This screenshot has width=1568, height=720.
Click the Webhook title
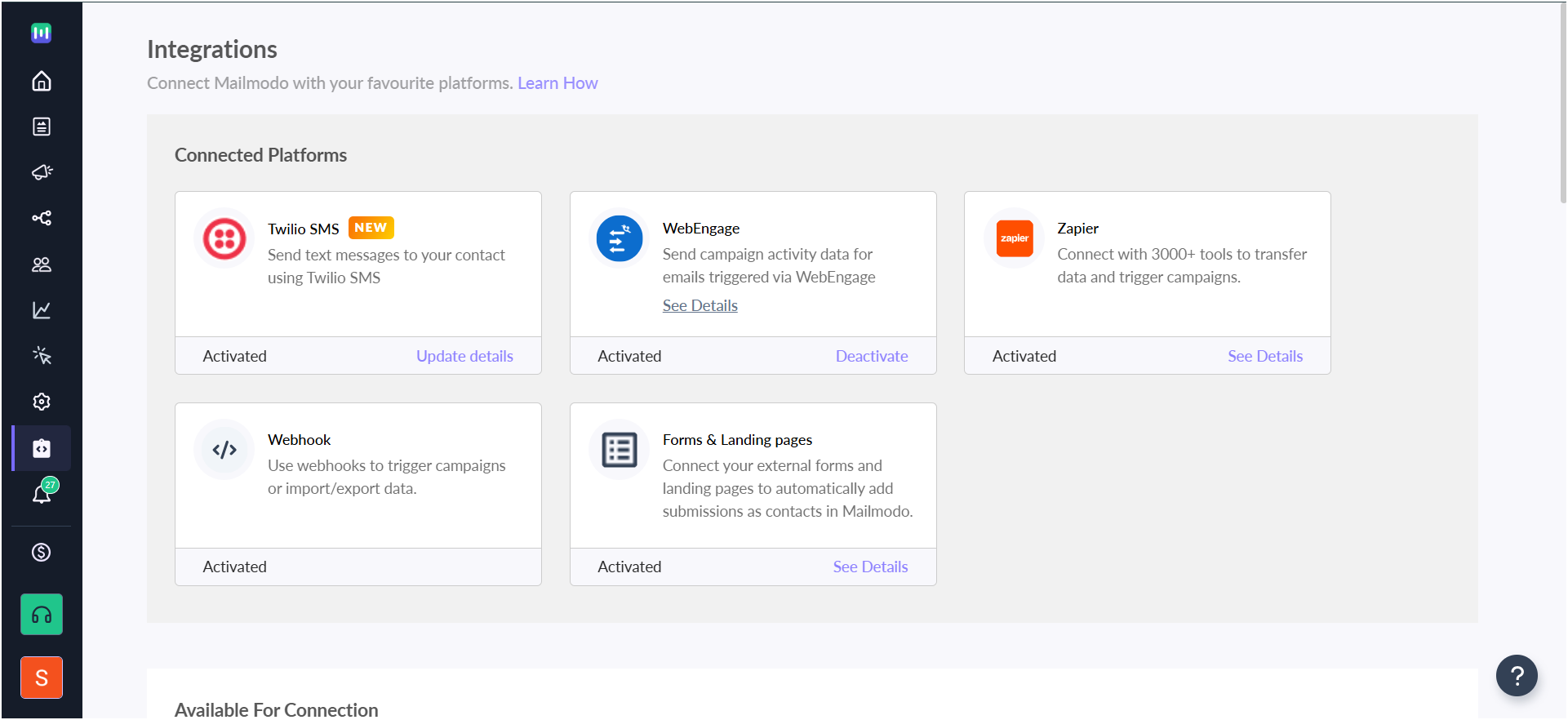click(x=300, y=440)
